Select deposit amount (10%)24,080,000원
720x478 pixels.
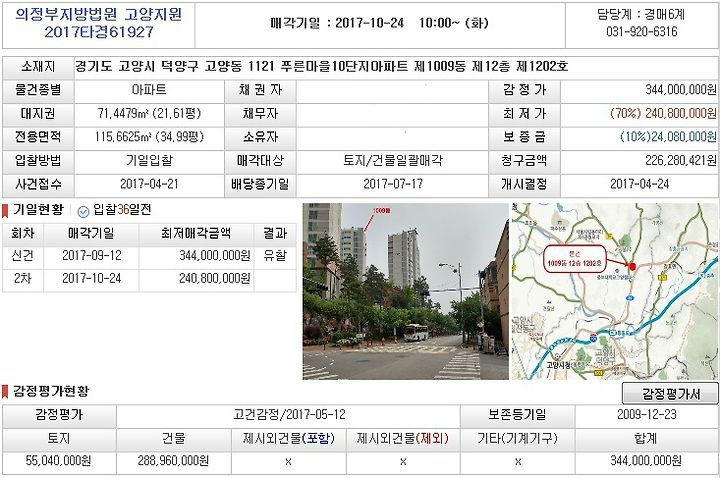668,137
